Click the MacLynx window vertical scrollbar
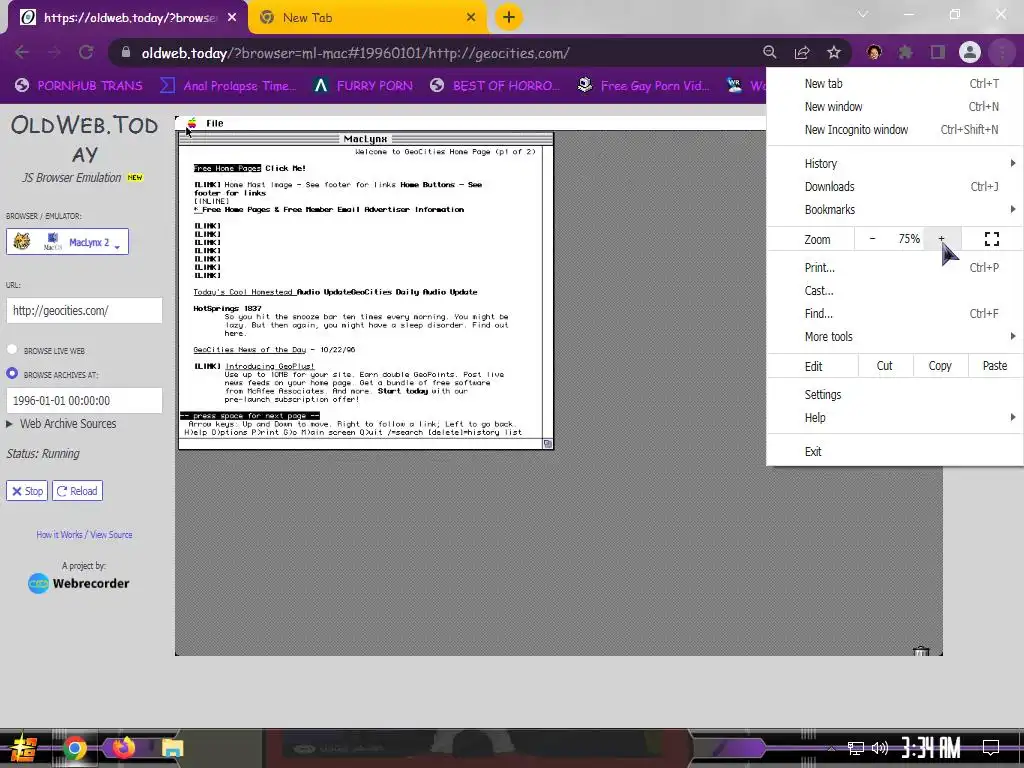Viewport: 1024px width, 768px height. coord(548,291)
